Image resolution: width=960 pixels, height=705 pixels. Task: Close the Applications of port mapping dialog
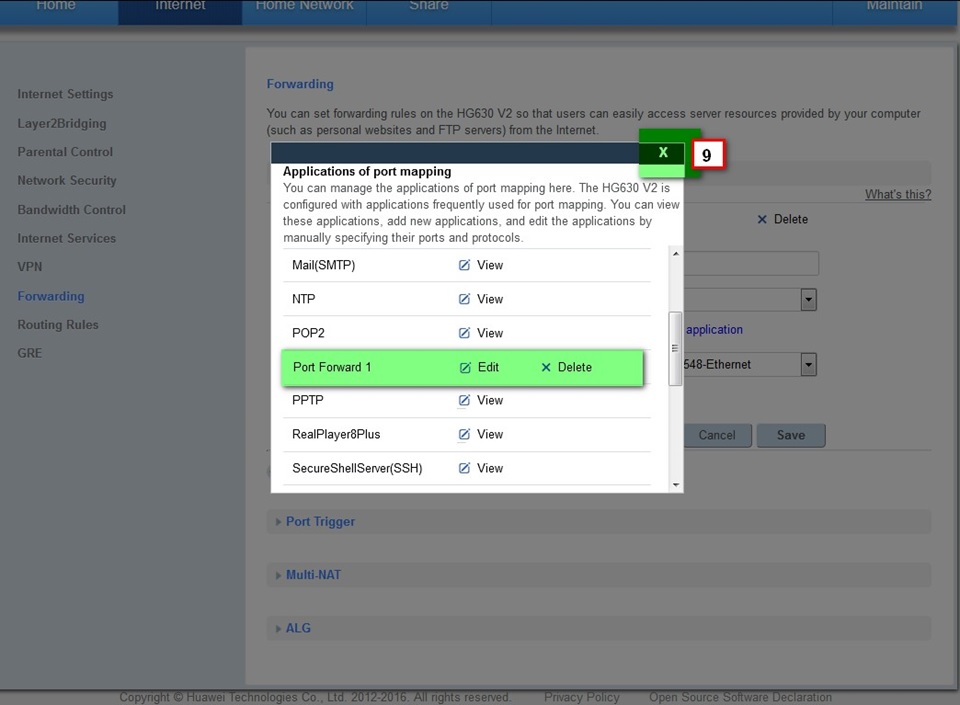tap(662, 153)
